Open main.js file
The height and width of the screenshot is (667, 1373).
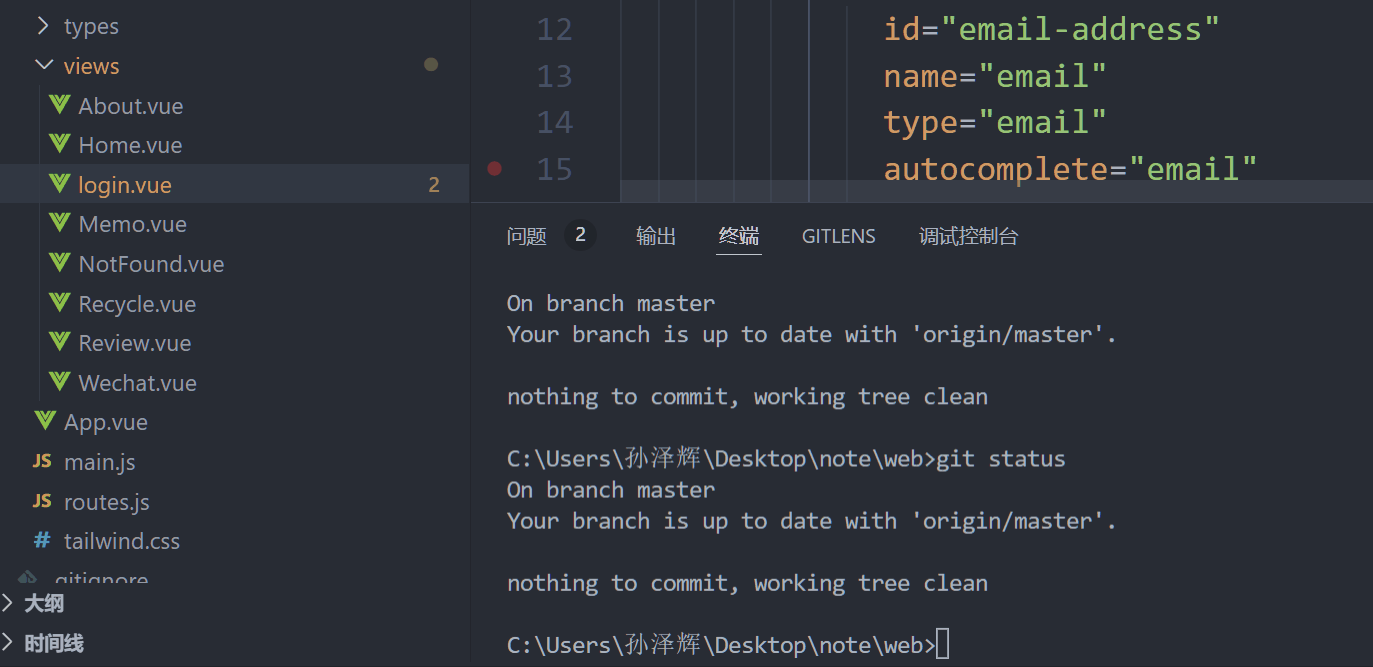click(x=100, y=462)
